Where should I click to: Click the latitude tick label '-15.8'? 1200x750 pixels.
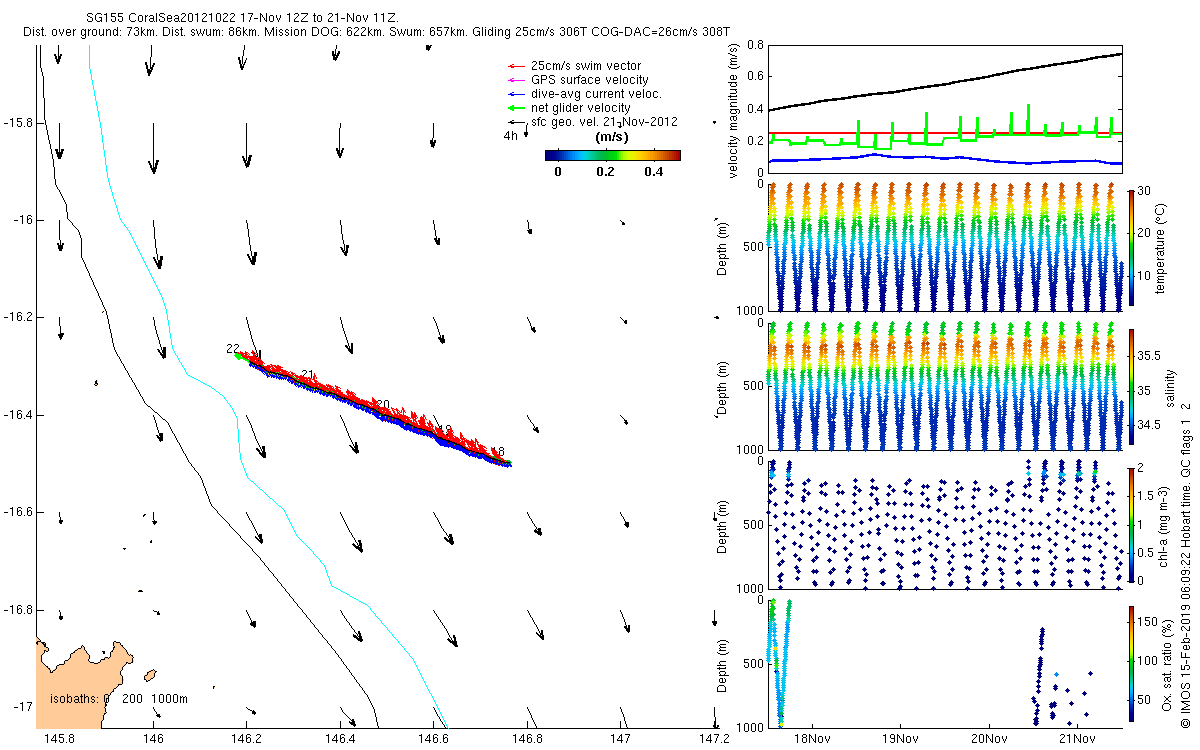tap(19, 122)
